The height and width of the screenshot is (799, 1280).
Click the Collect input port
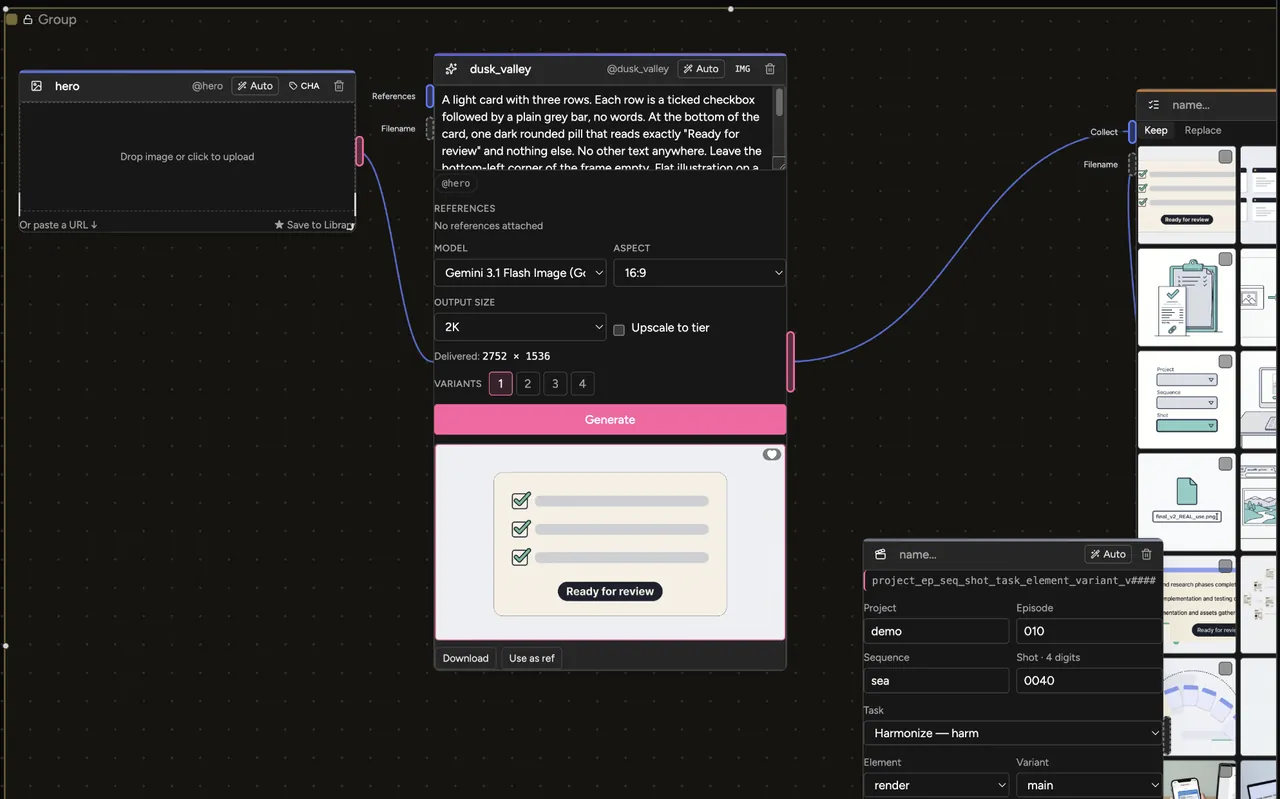tap(1132, 132)
